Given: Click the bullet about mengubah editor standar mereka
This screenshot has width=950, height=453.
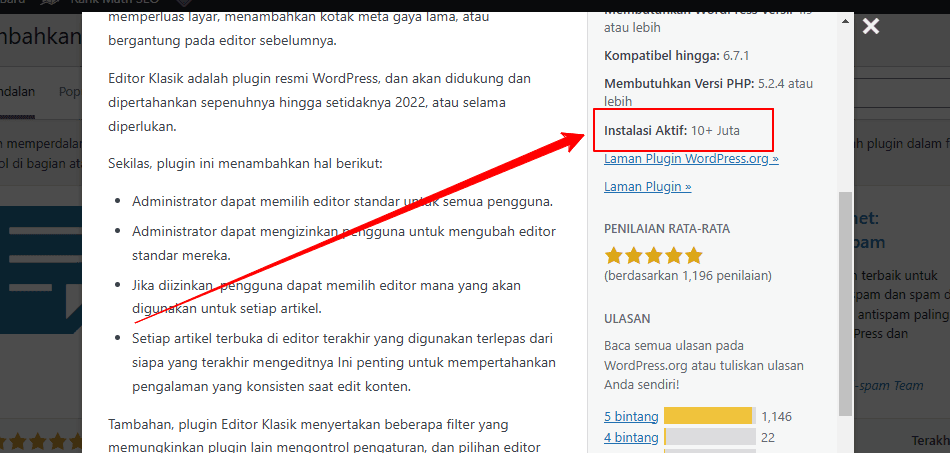Looking at the screenshot, I should click(344, 243).
